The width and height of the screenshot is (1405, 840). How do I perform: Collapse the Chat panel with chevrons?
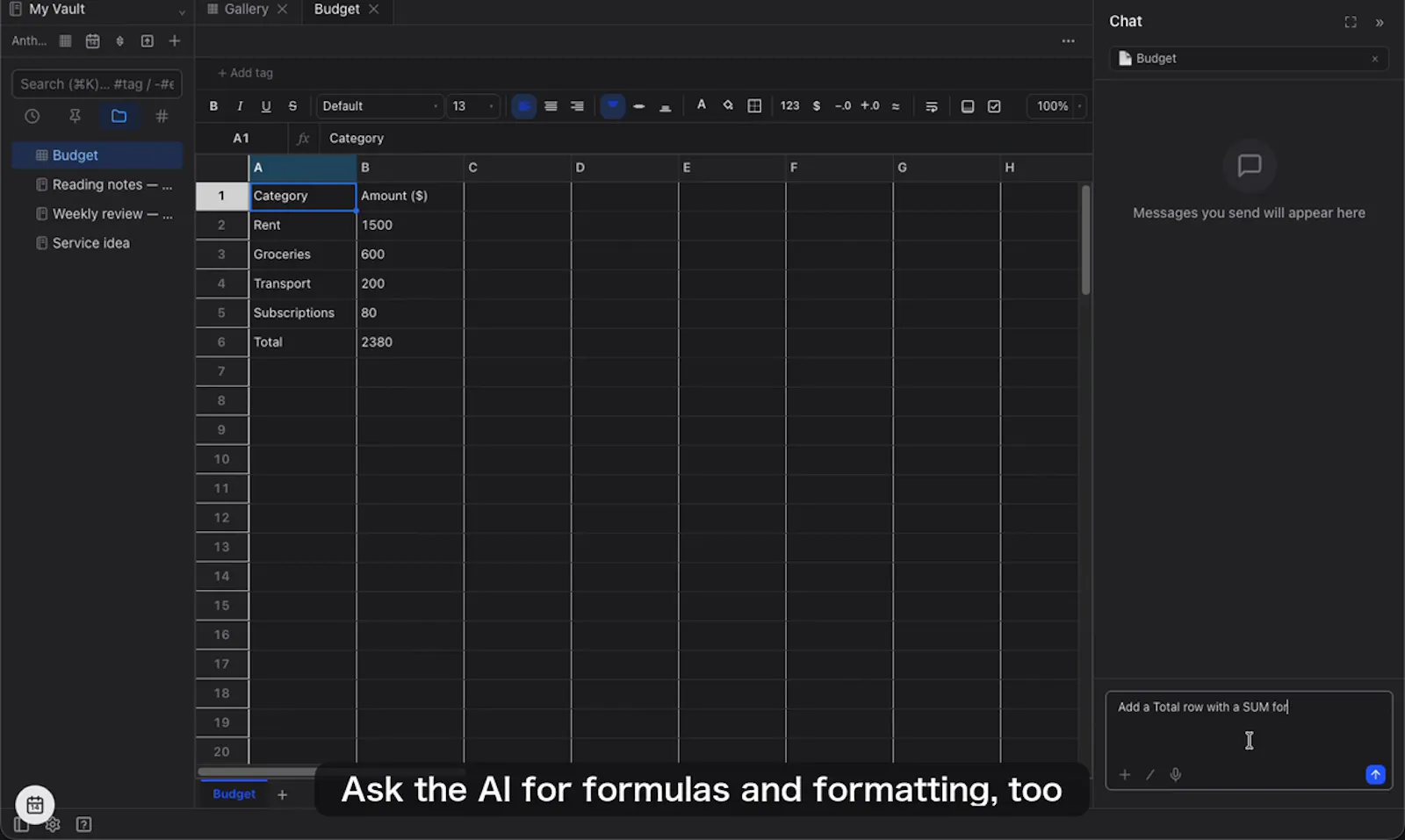click(1380, 22)
